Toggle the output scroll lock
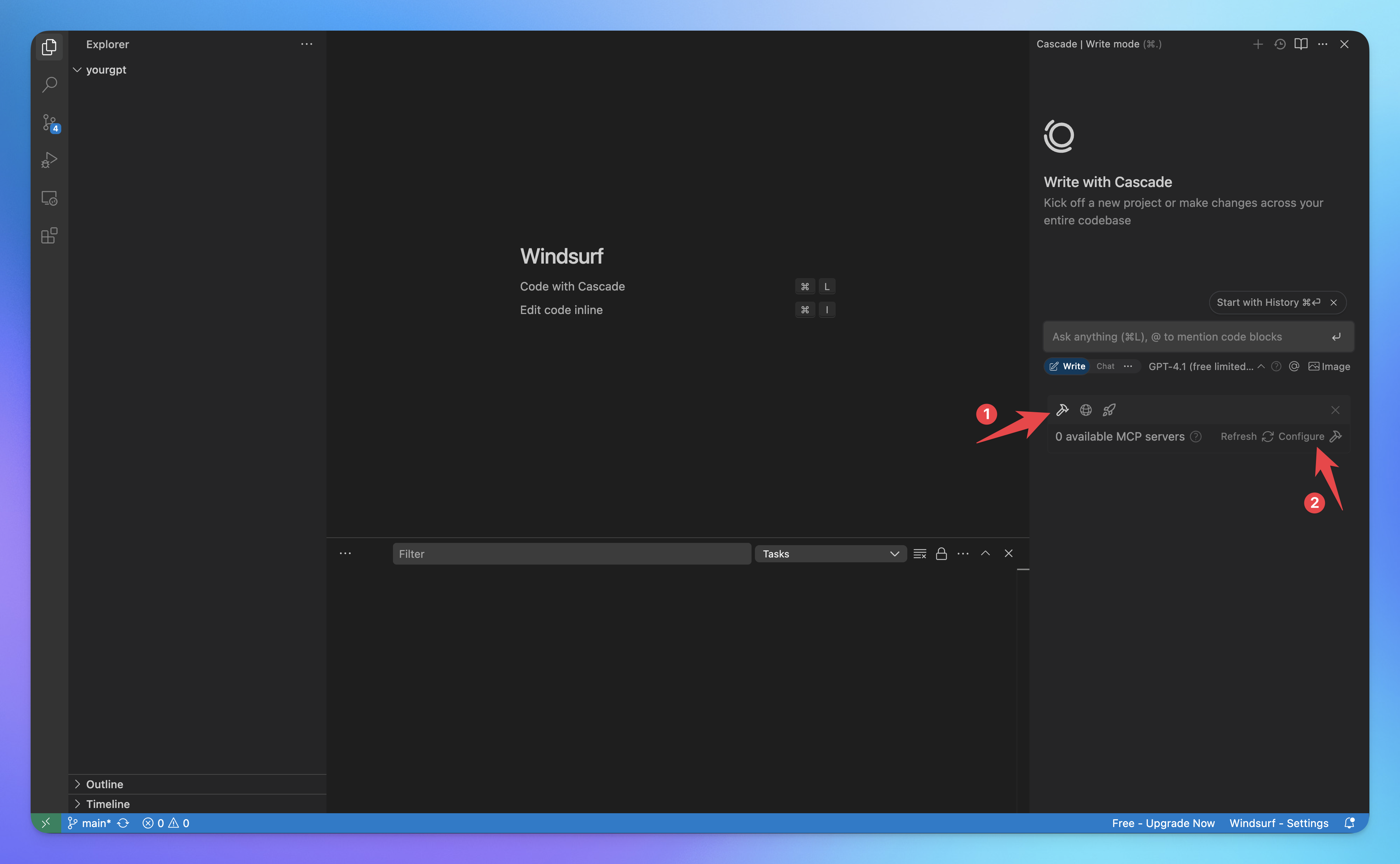Image resolution: width=1400 pixels, height=864 pixels. click(x=941, y=554)
